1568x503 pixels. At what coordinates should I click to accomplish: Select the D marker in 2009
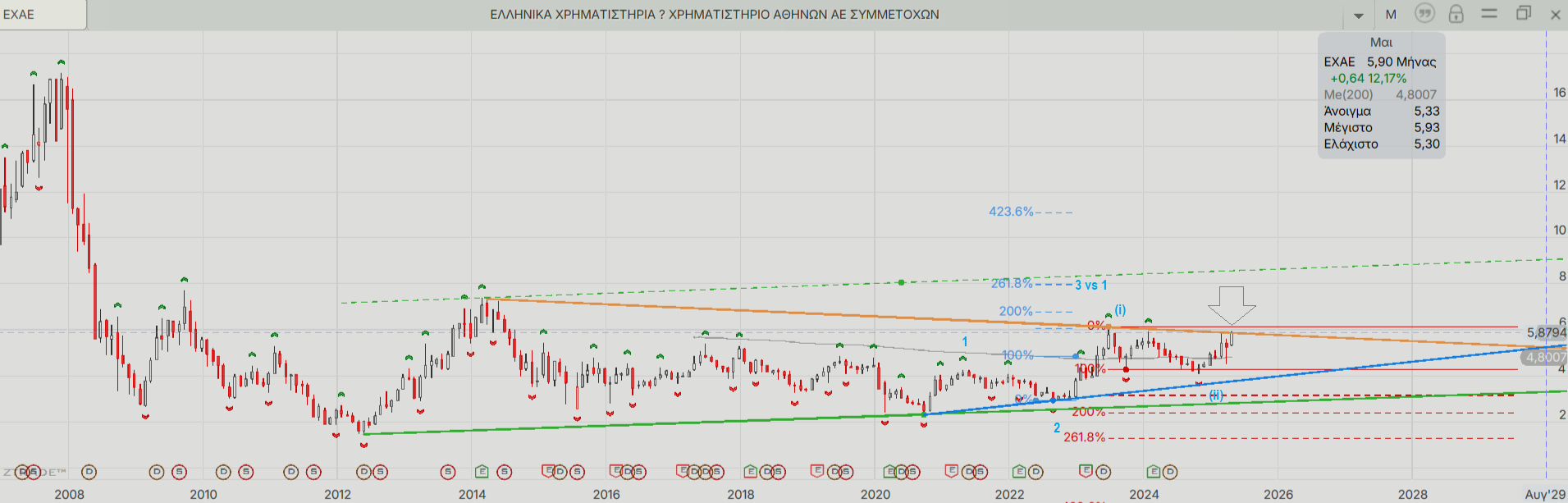(157, 472)
